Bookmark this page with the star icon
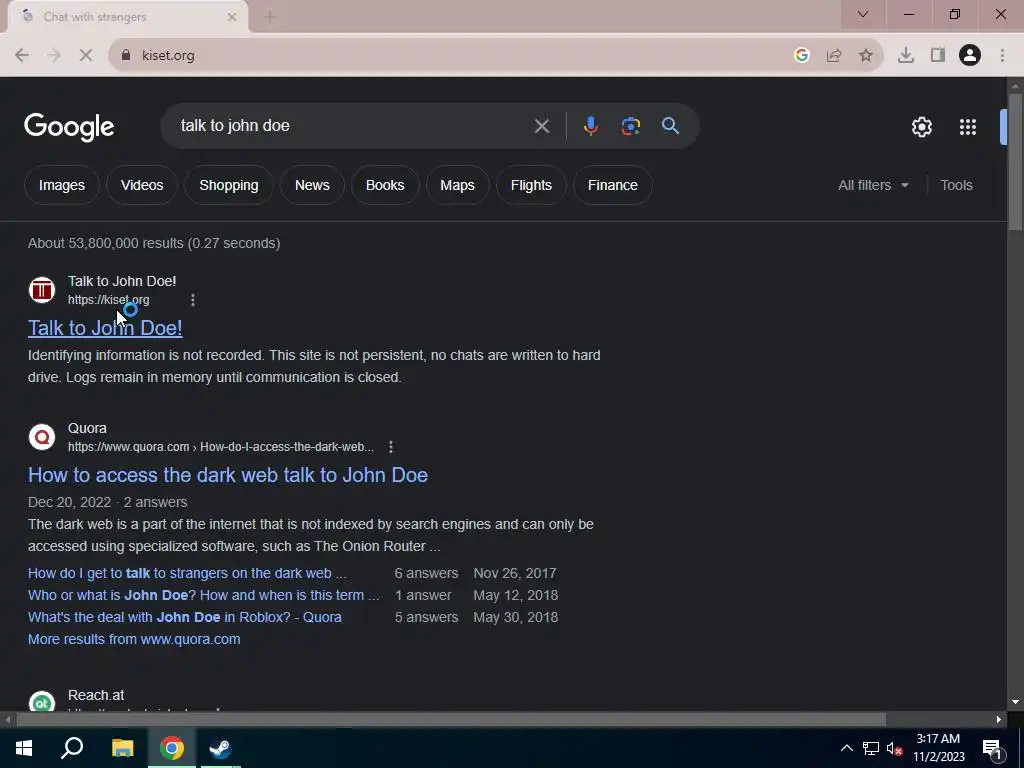1024x768 pixels. pos(866,56)
